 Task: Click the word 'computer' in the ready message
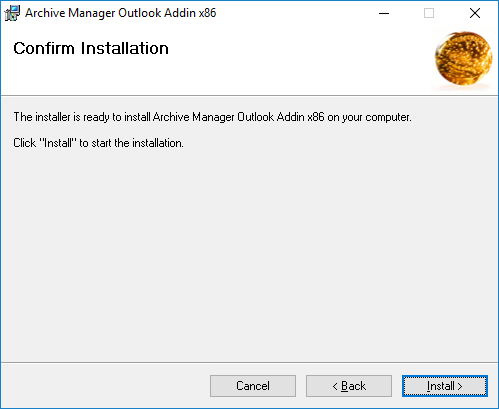[388, 118]
